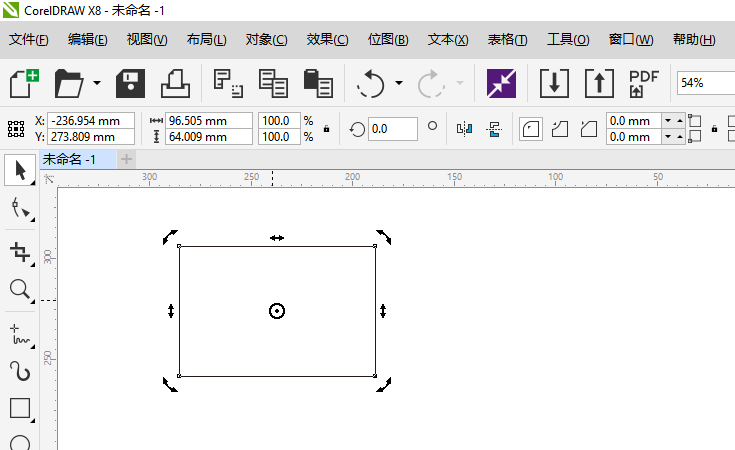Expand the Open folder dropdown arrow
The image size is (735, 450).
coord(97,83)
